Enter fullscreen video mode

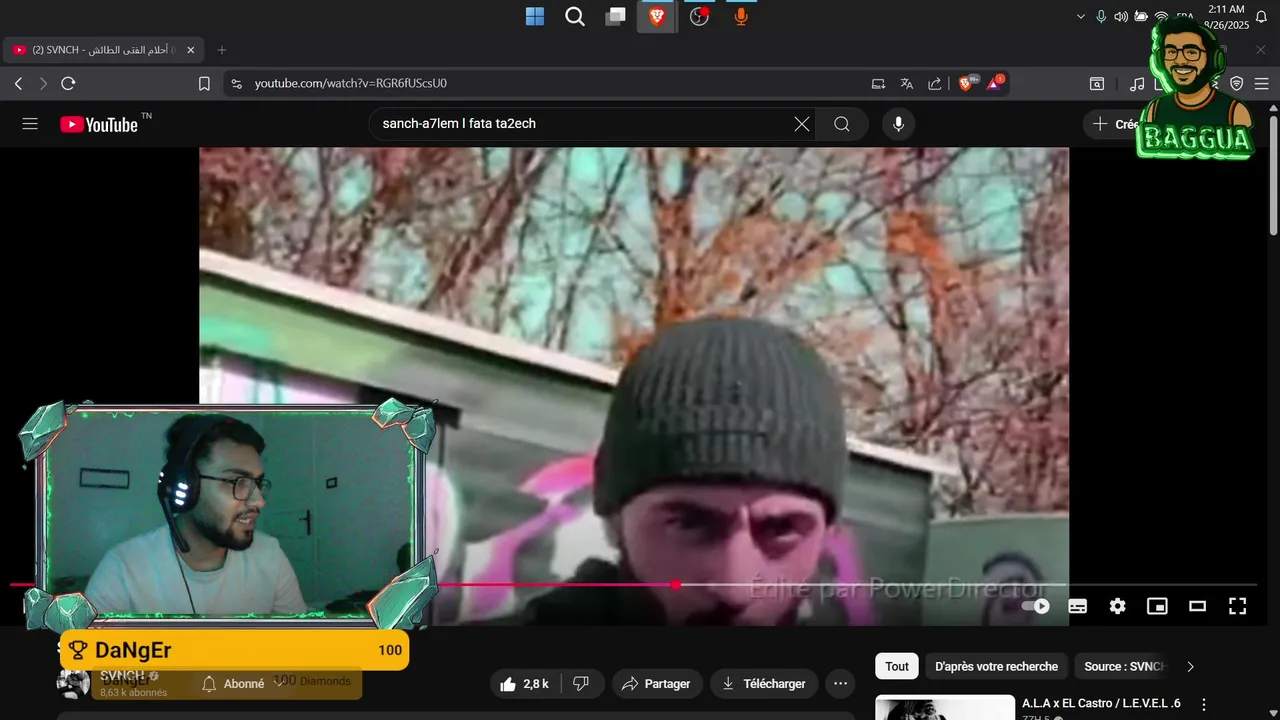(1237, 606)
